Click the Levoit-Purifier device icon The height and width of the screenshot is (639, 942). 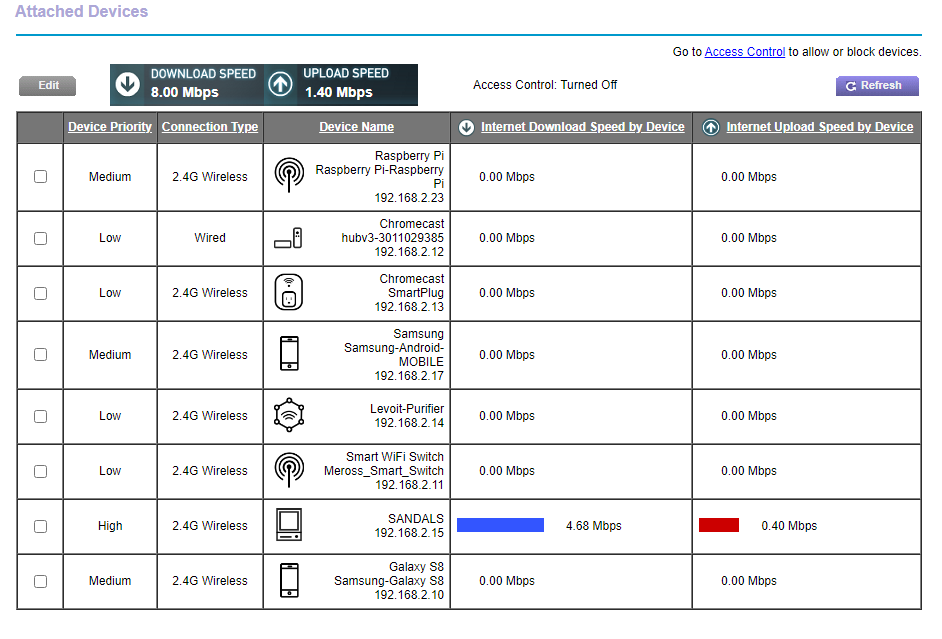coord(288,416)
